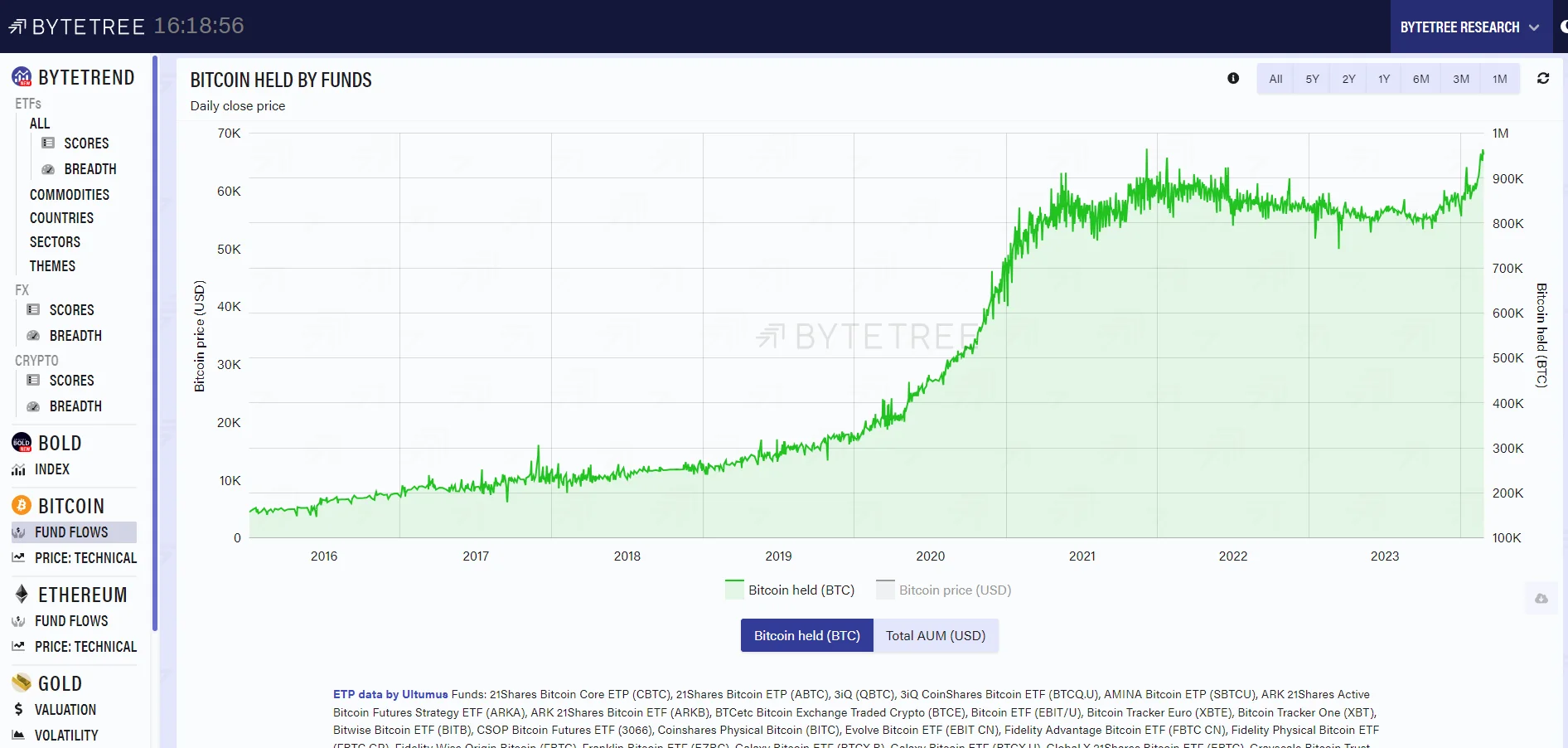Screen dimensions: 1568x748
Task: Select the 6M time range
Action: pyautogui.click(x=1420, y=79)
